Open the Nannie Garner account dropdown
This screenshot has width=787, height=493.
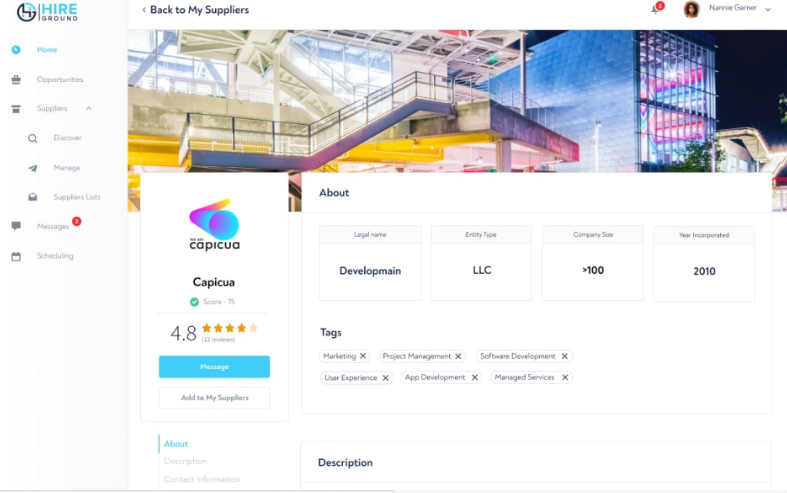coord(767,9)
